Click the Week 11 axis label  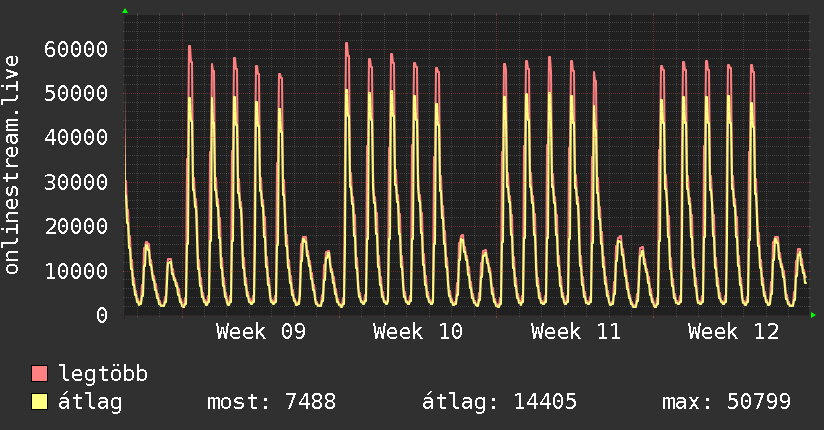point(575,332)
